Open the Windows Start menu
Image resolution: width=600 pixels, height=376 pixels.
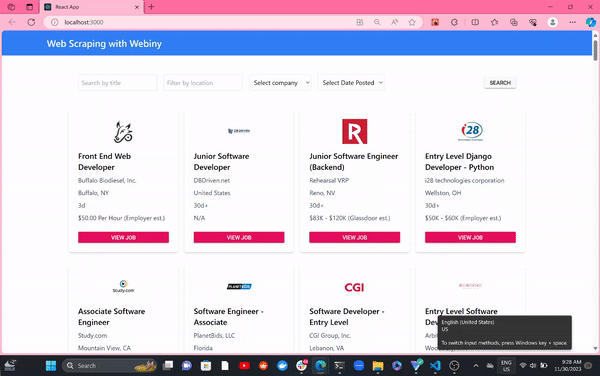51,366
